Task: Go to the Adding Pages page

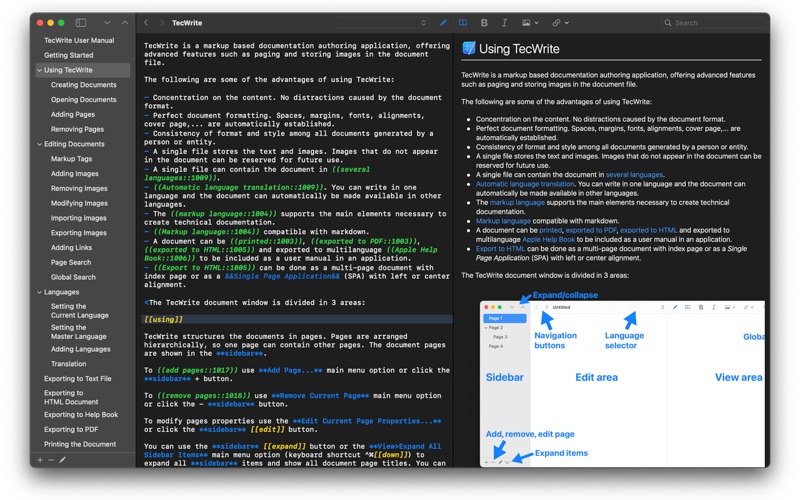Action: [73, 114]
